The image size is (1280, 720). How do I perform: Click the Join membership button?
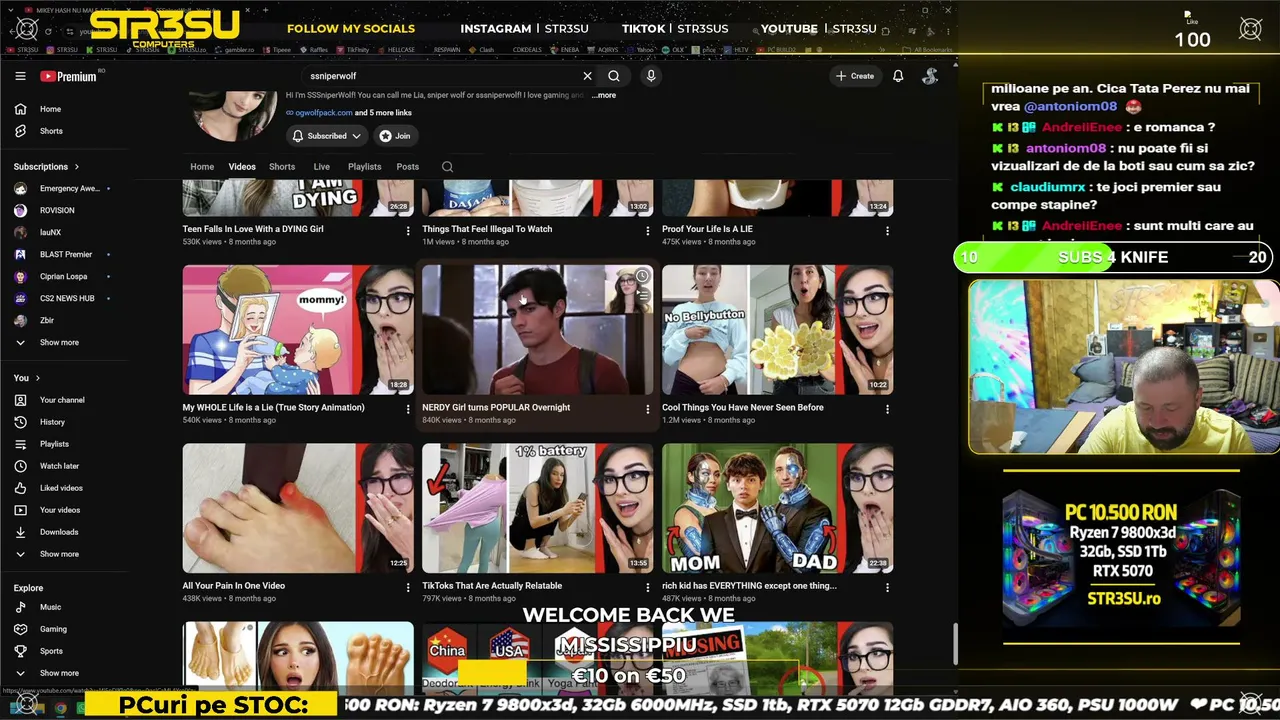(x=395, y=136)
